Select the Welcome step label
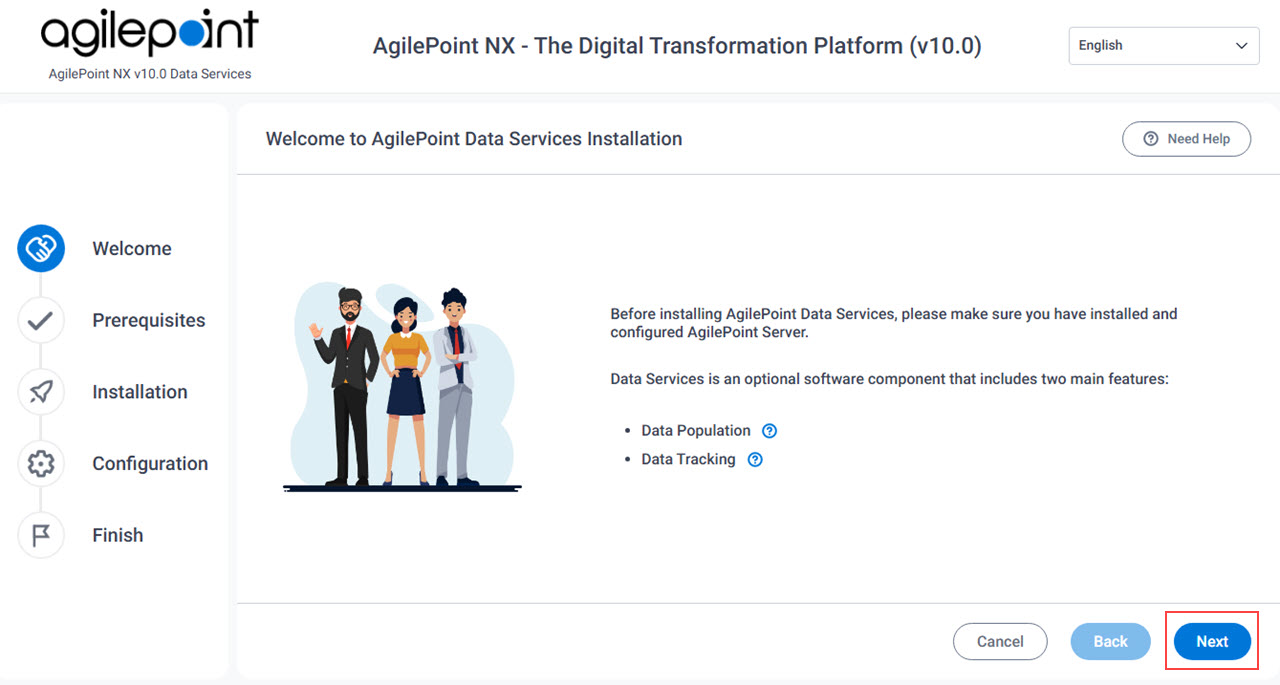 (x=132, y=249)
